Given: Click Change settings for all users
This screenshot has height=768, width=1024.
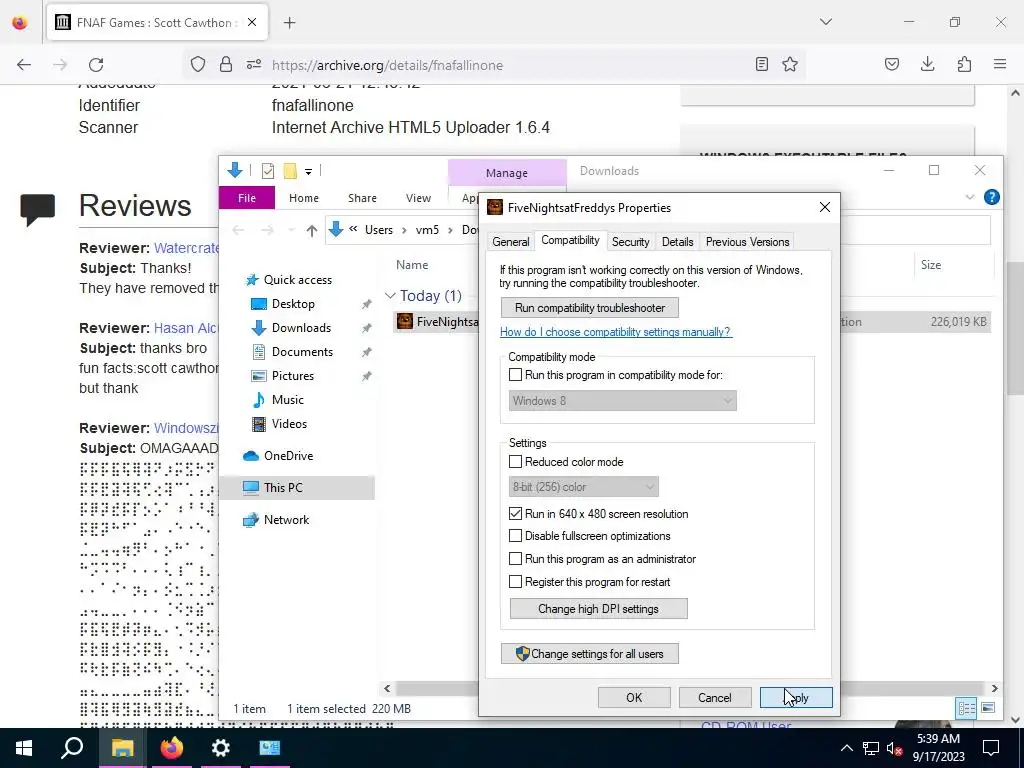Looking at the screenshot, I should coord(590,654).
